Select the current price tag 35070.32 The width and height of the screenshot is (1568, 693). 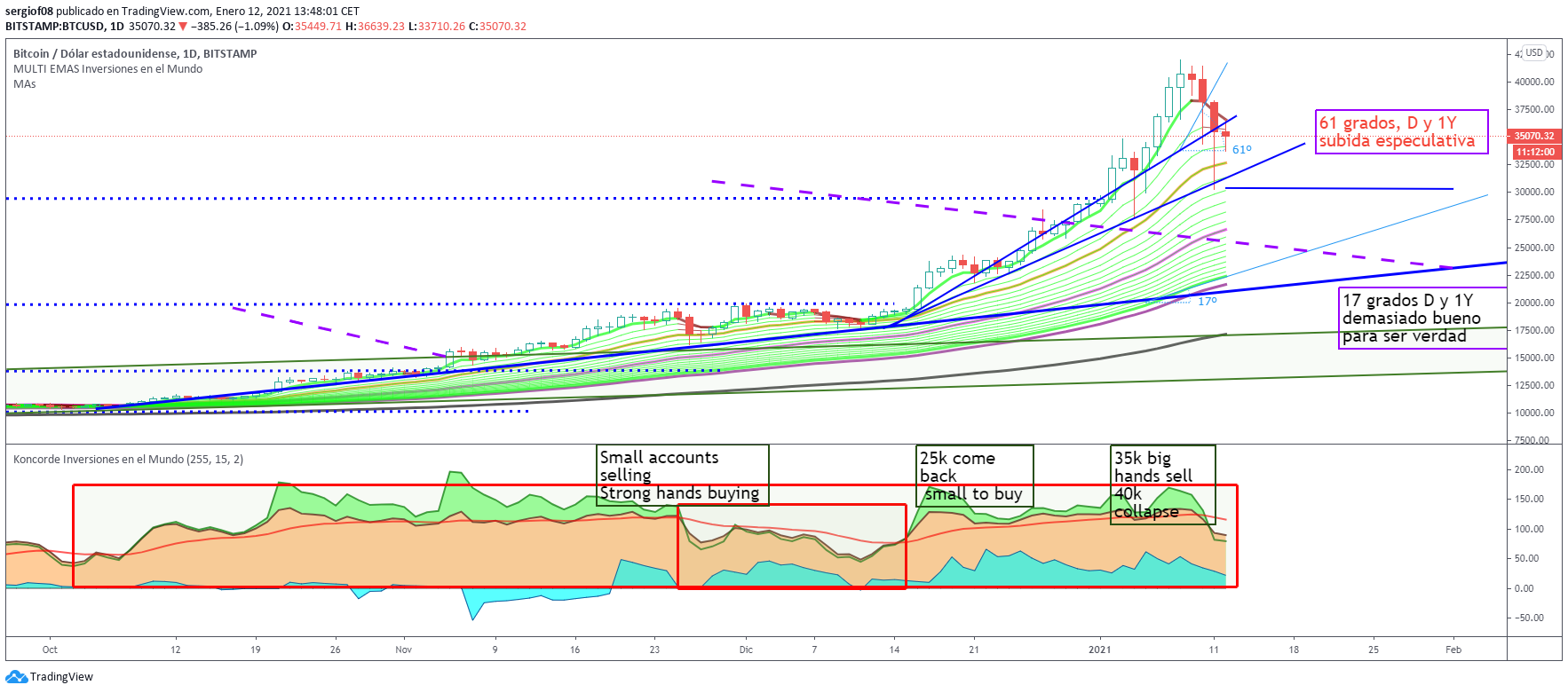click(x=1534, y=136)
